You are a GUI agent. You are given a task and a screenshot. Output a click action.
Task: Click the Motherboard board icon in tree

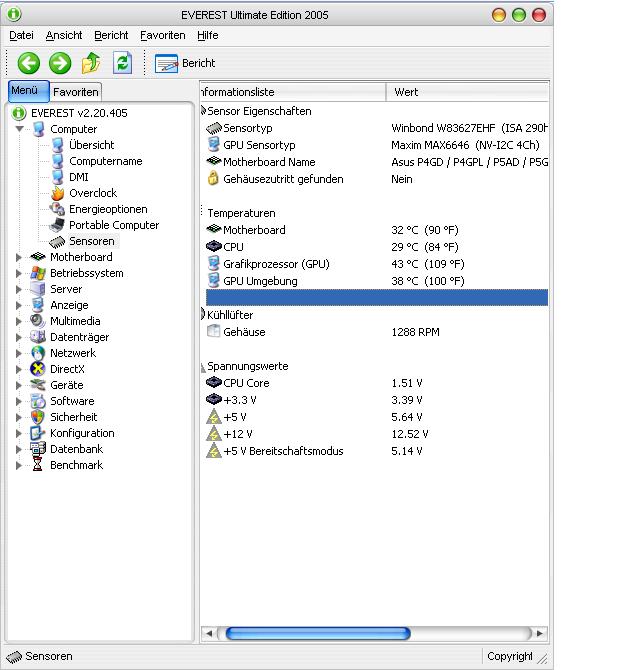(38, 257)
